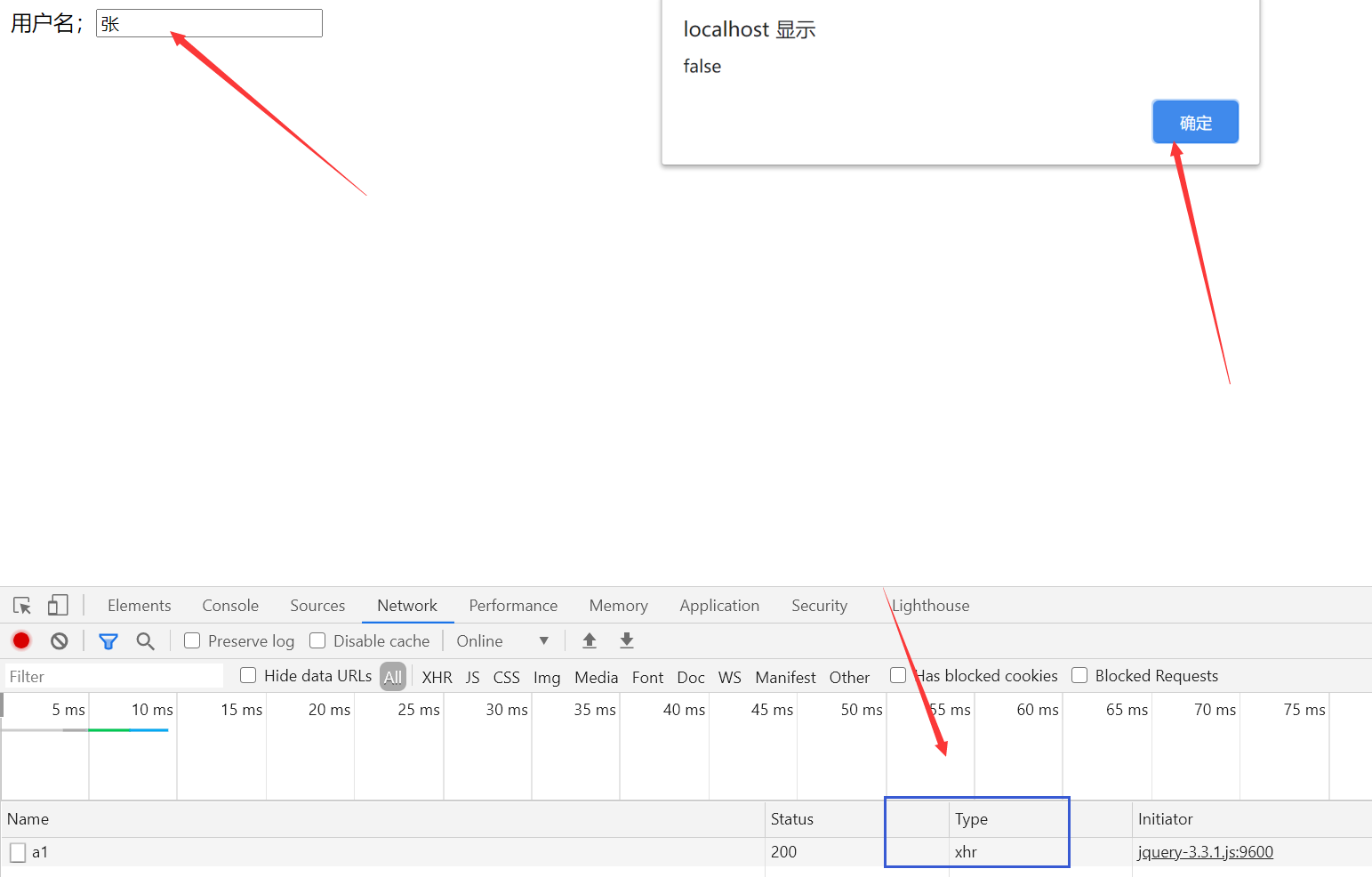Filter requests by Other type
1372x877 pixels.
(849, 678)
